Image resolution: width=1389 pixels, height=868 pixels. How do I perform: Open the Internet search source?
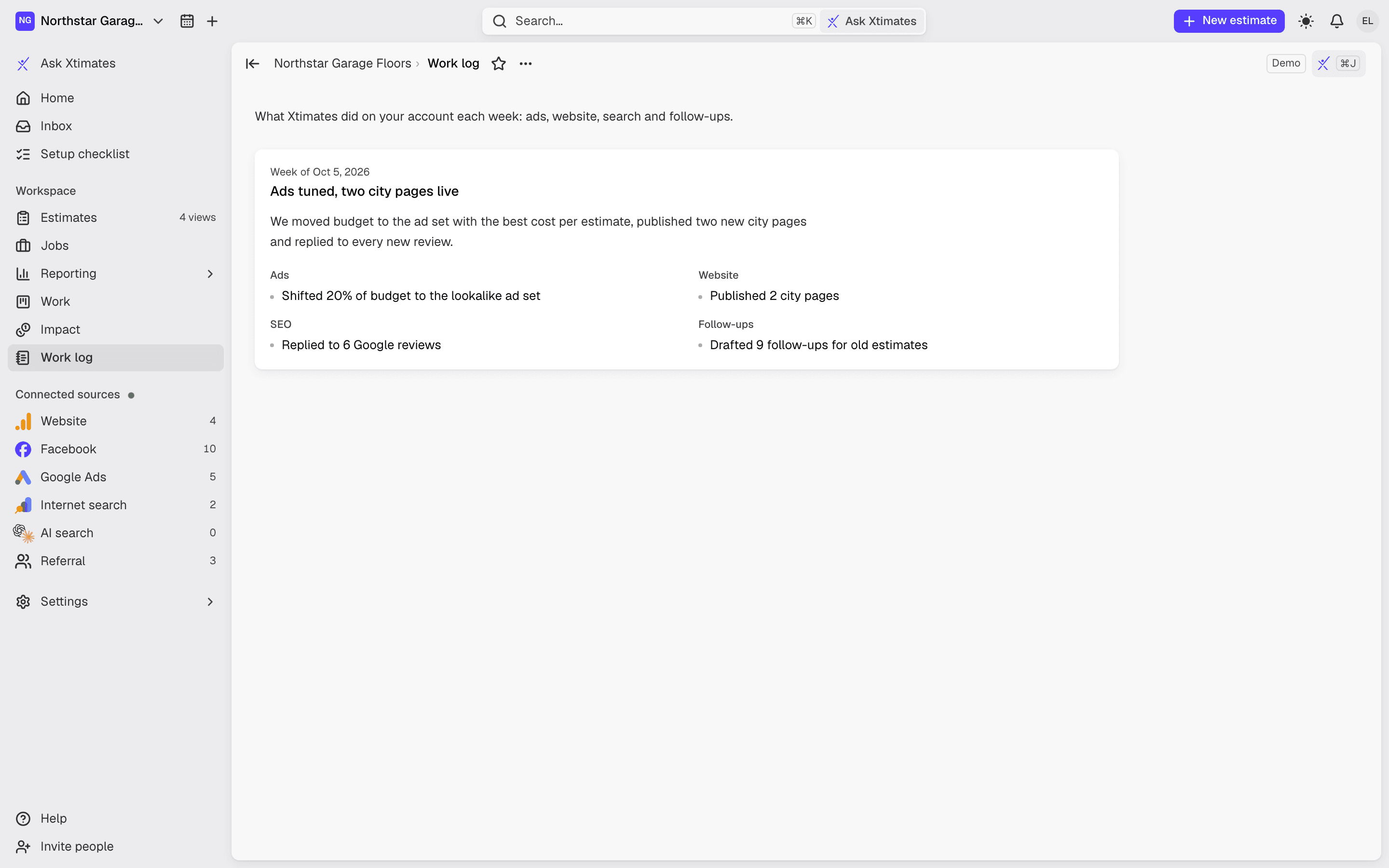coord(115,505)
